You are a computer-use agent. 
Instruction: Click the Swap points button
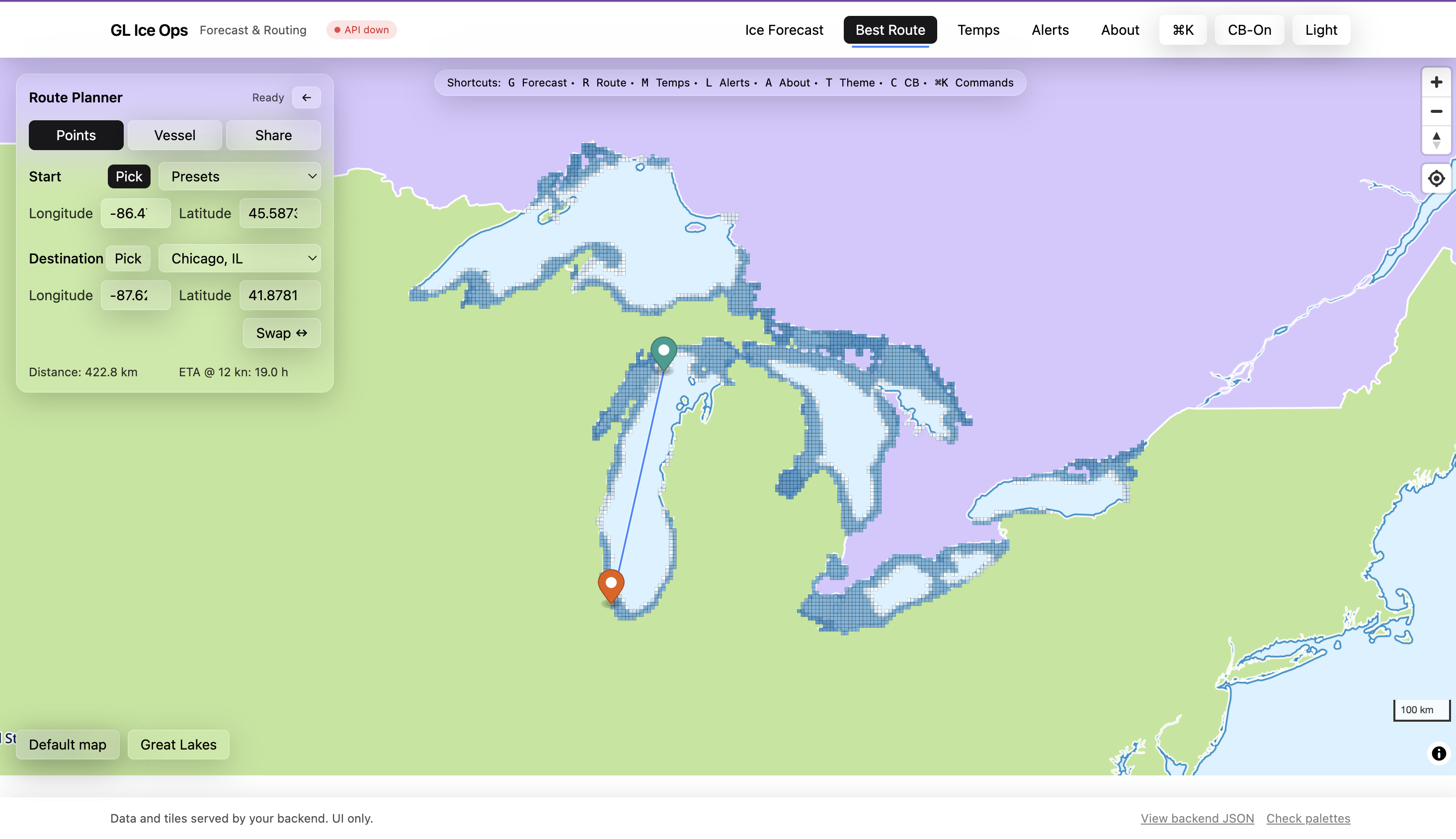pos(282,333)
